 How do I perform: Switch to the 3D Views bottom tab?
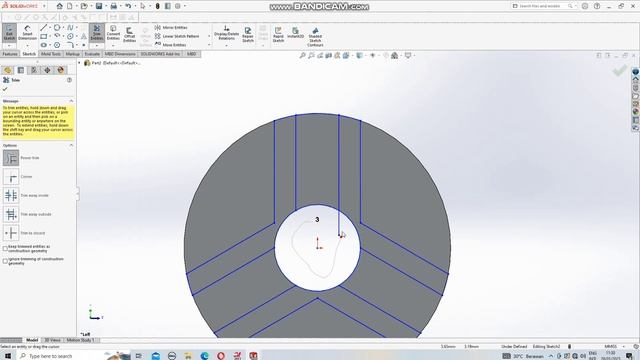(52, 340)
